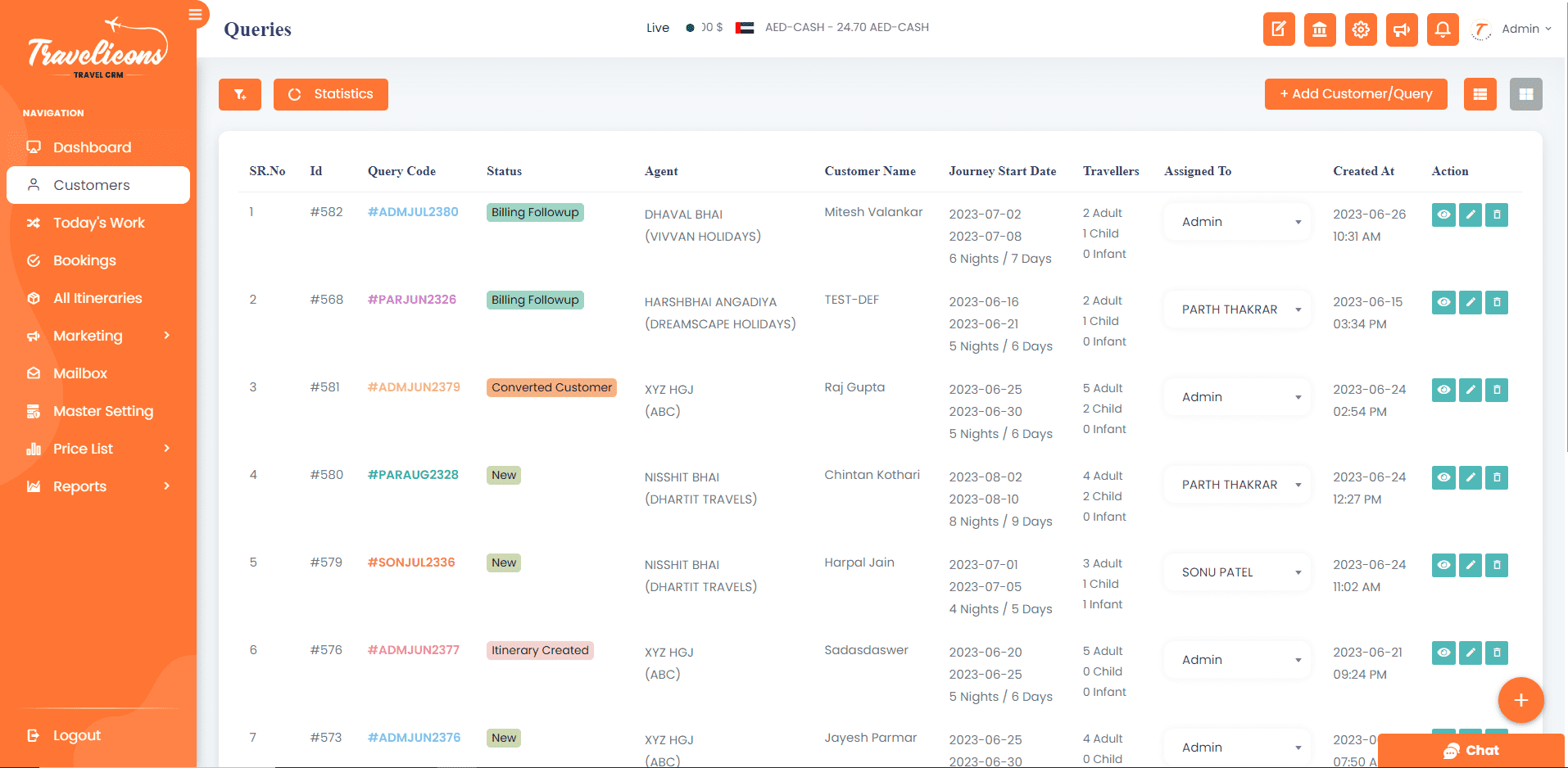Click Billing Followup badge for #582

(535, 212)
